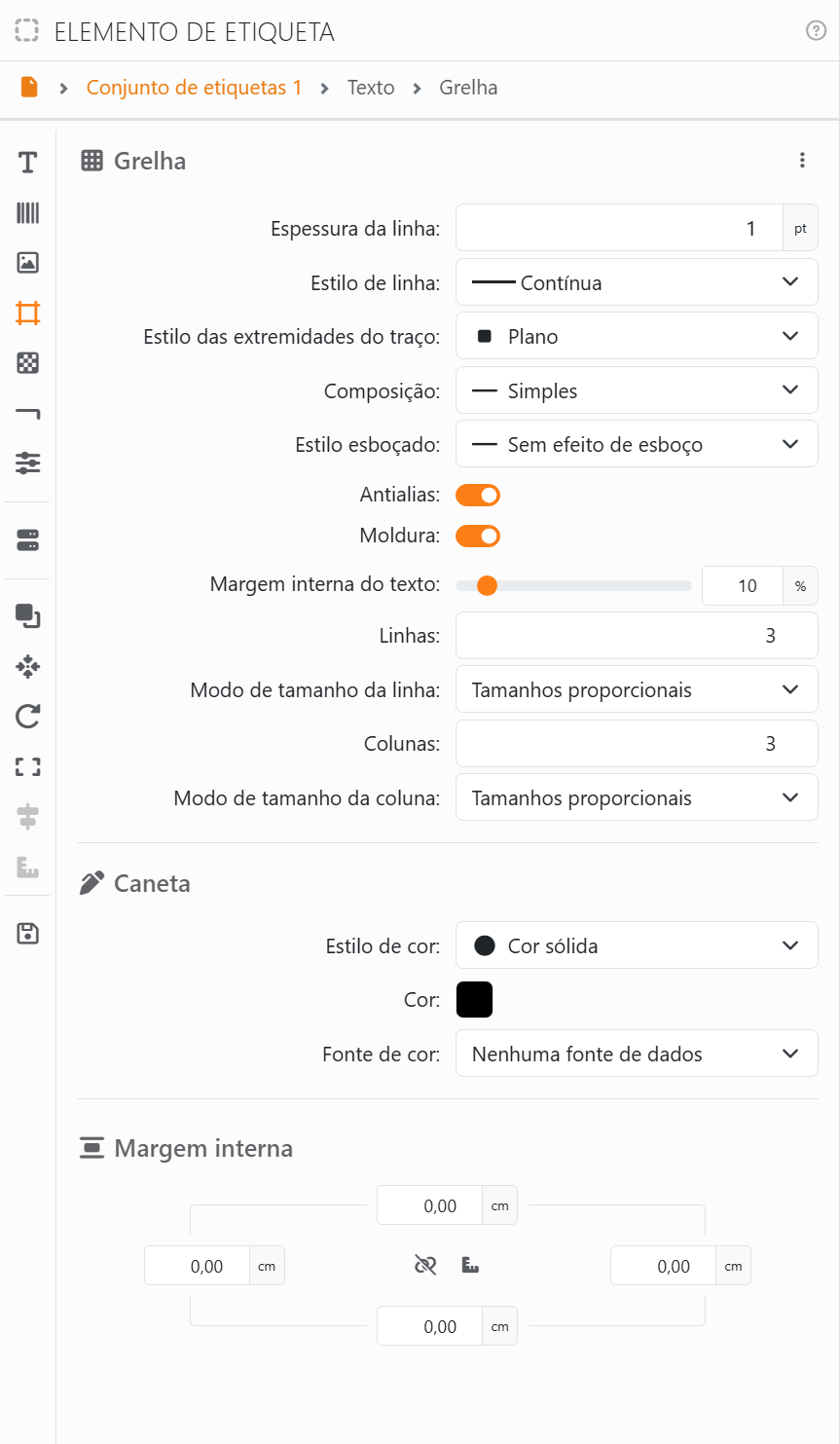840x1444 pixels.
Task: Click the Margem interna header icon
Action: [x=91, y=1148]
